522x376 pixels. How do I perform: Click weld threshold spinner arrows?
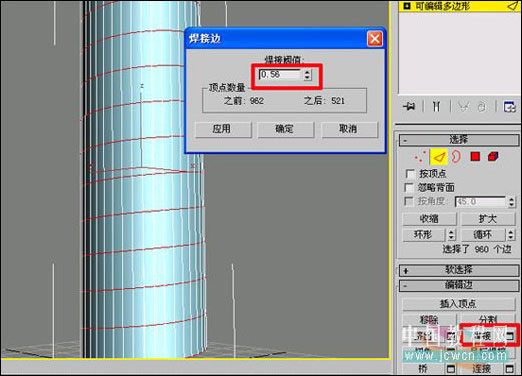(307, 75)
